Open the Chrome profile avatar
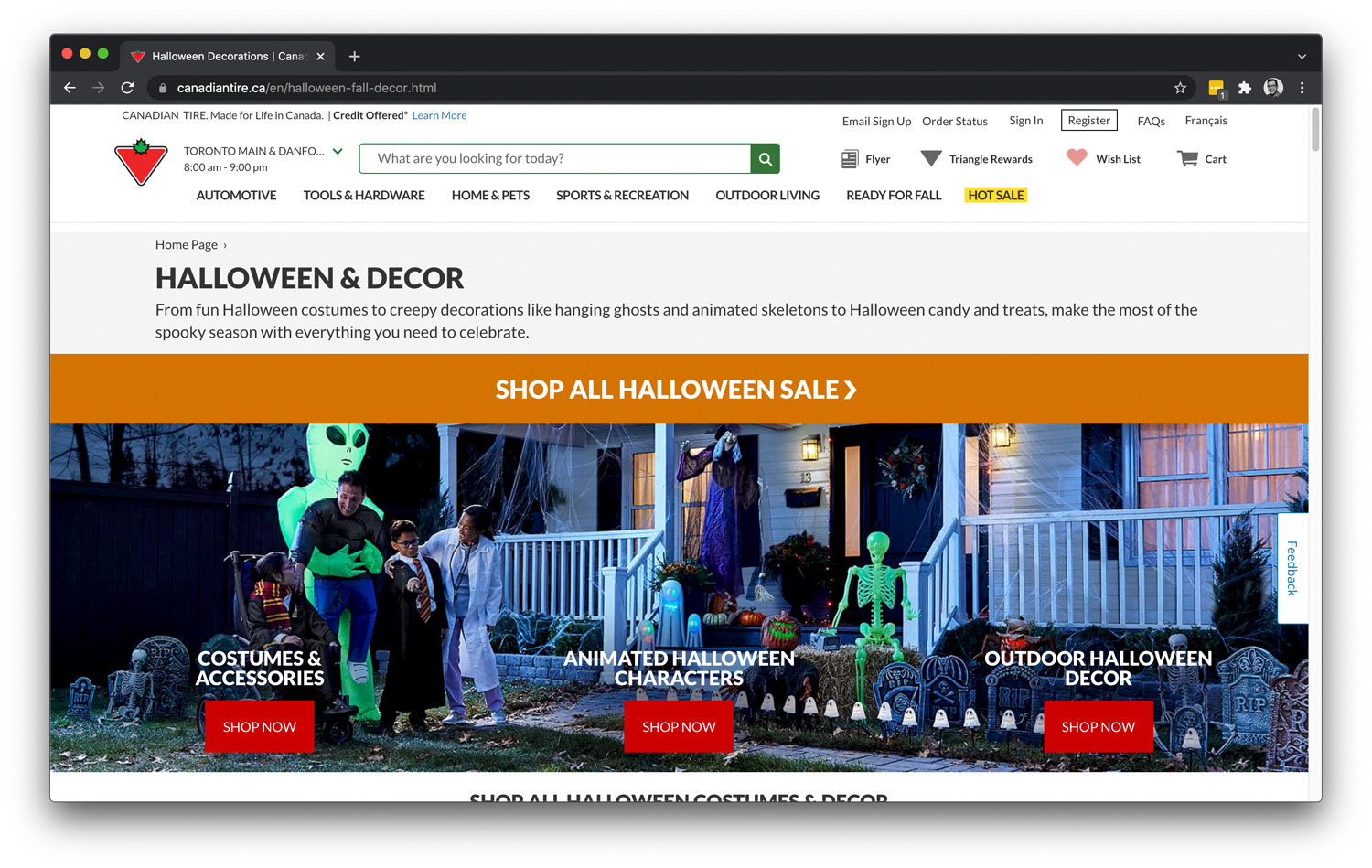1372x868 pixels. pos(1273,88)
